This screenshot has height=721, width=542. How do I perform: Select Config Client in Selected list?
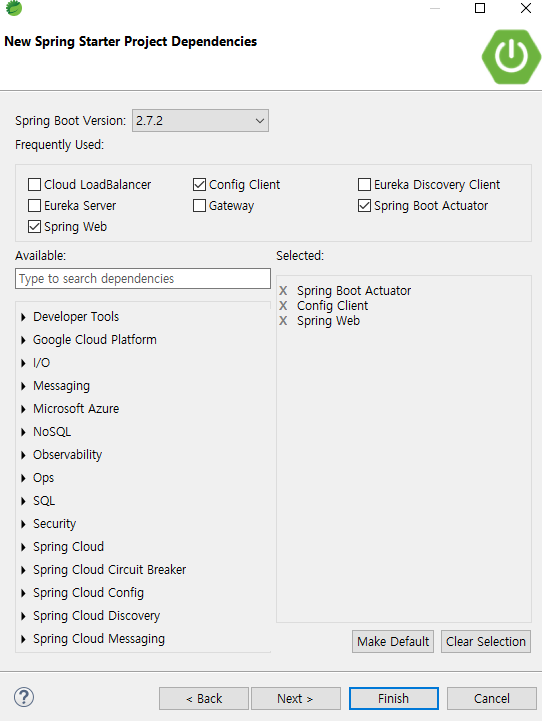[x=332, y=306]
